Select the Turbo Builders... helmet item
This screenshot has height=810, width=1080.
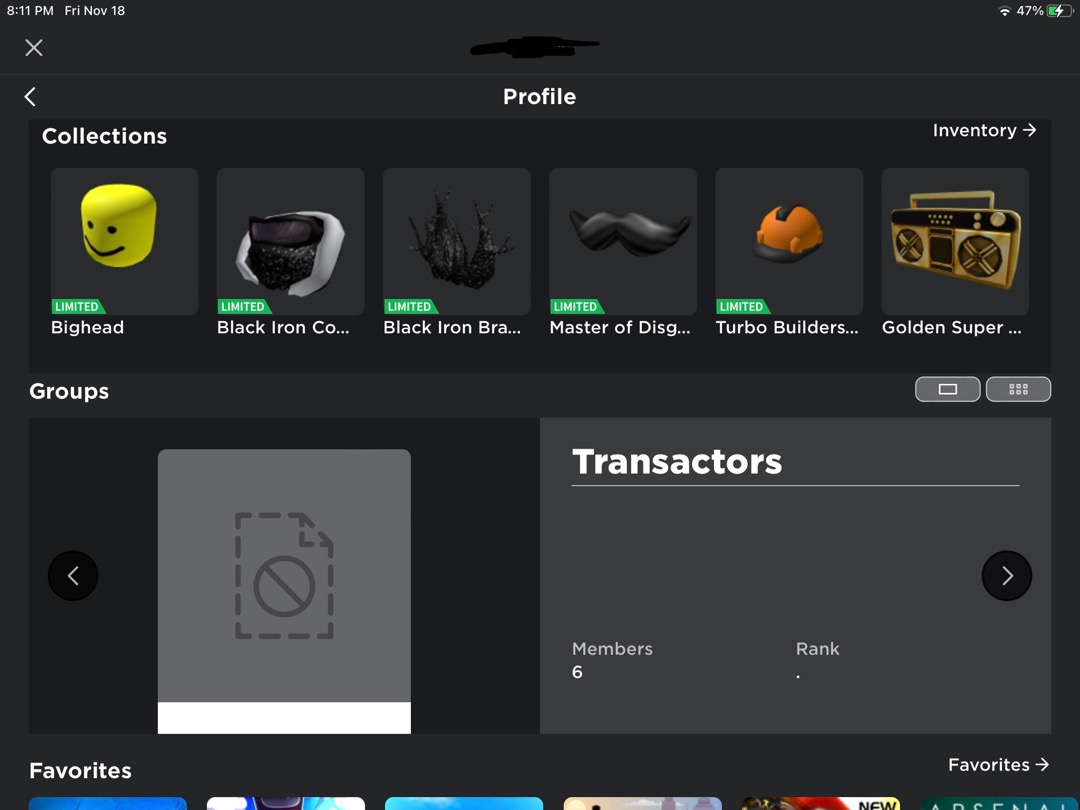coord(789,241)
